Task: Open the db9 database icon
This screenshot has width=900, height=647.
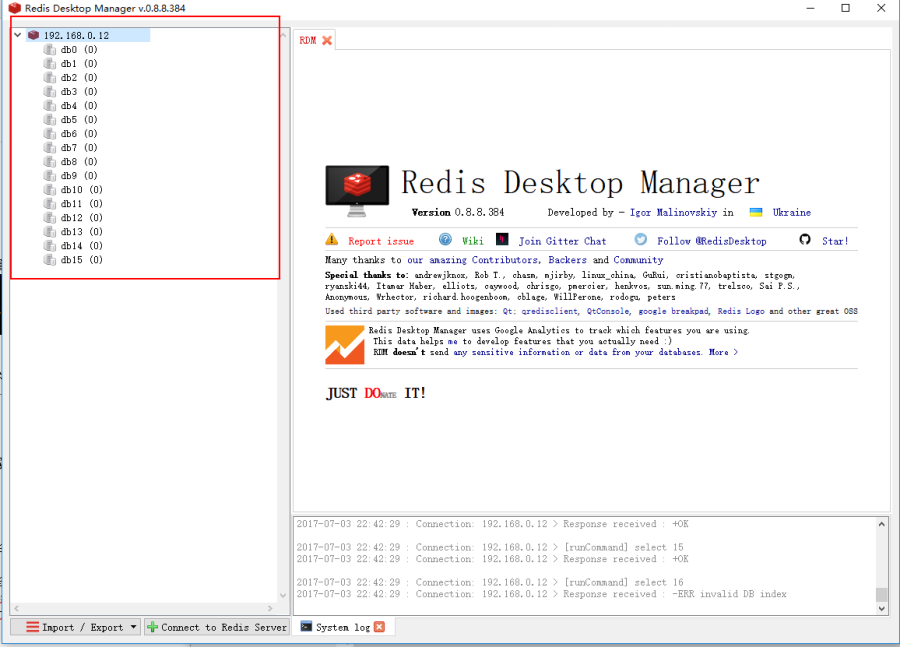Action: pyautogui.click(x=50, y=176)
